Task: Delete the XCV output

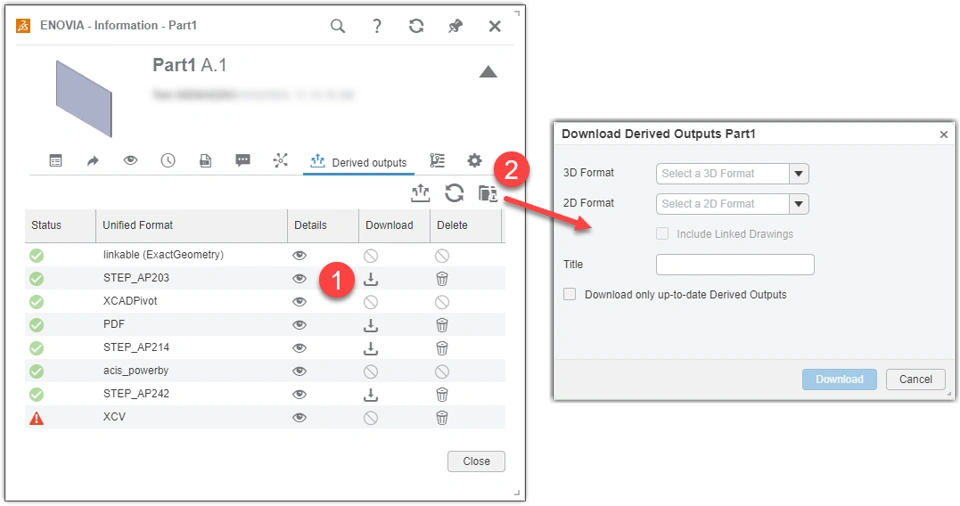Action: pos(442,418)
